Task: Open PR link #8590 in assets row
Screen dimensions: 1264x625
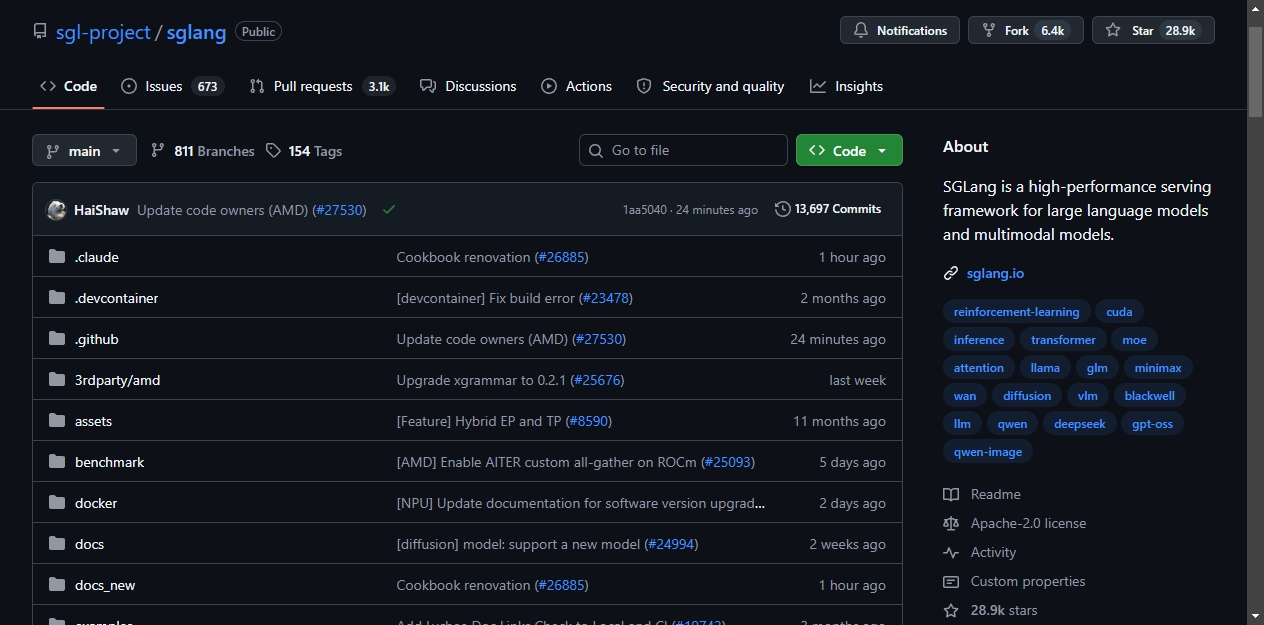Action: click(x=588, y=421)
